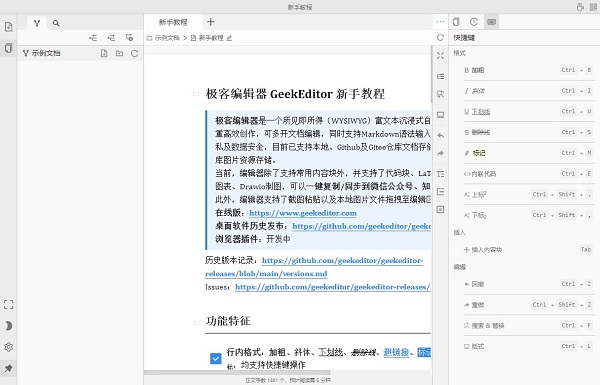This screenshot has height=385, width=600.
Task: Click the pin icon in the sidebar
Action: point(8,368)
